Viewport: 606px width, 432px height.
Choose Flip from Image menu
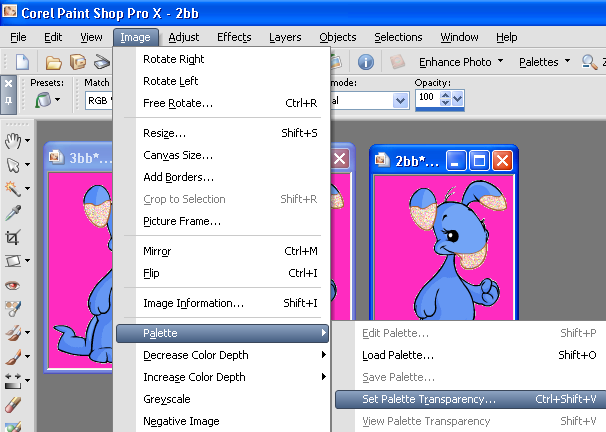coord(223,273)
